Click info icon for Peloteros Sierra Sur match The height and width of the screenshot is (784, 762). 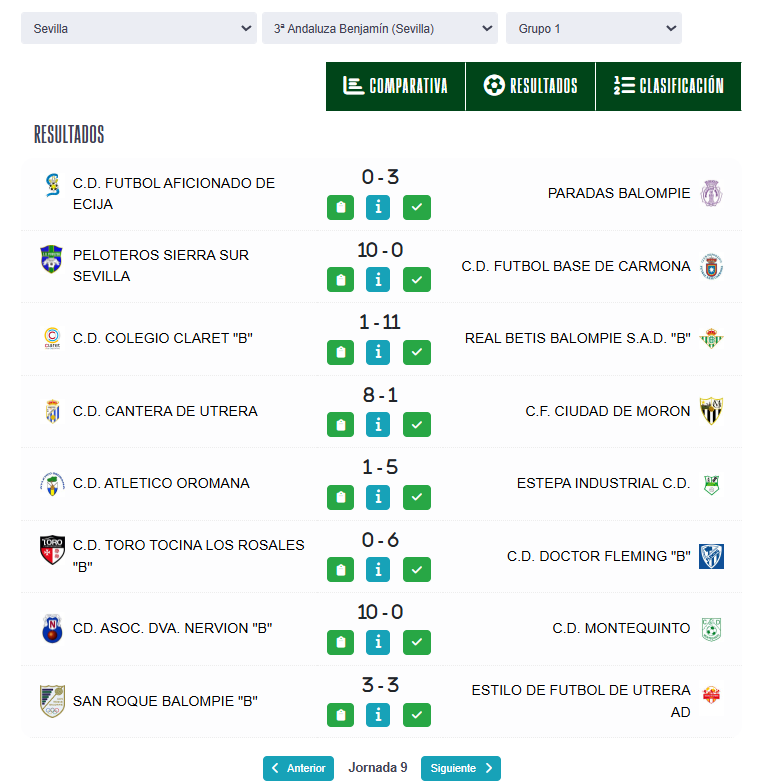tap(378, 280)
